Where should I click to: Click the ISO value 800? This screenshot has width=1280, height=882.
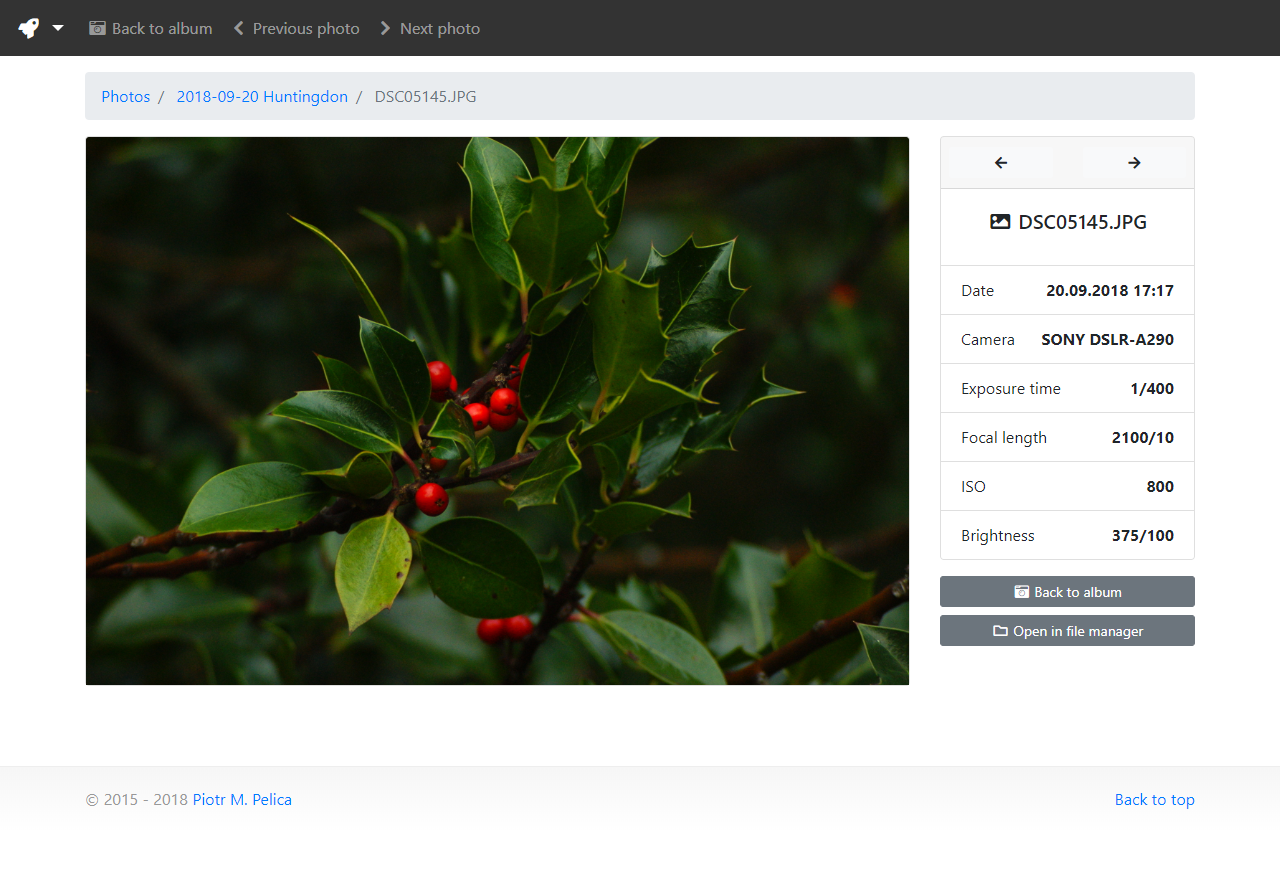point(1160,487)
